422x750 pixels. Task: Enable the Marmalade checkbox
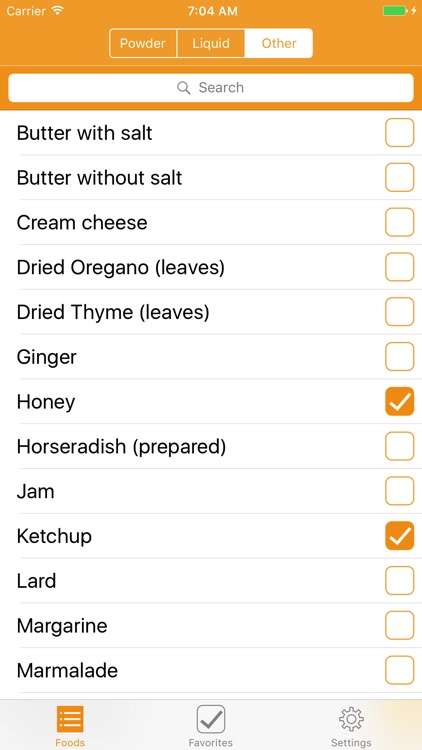(400, 670)
